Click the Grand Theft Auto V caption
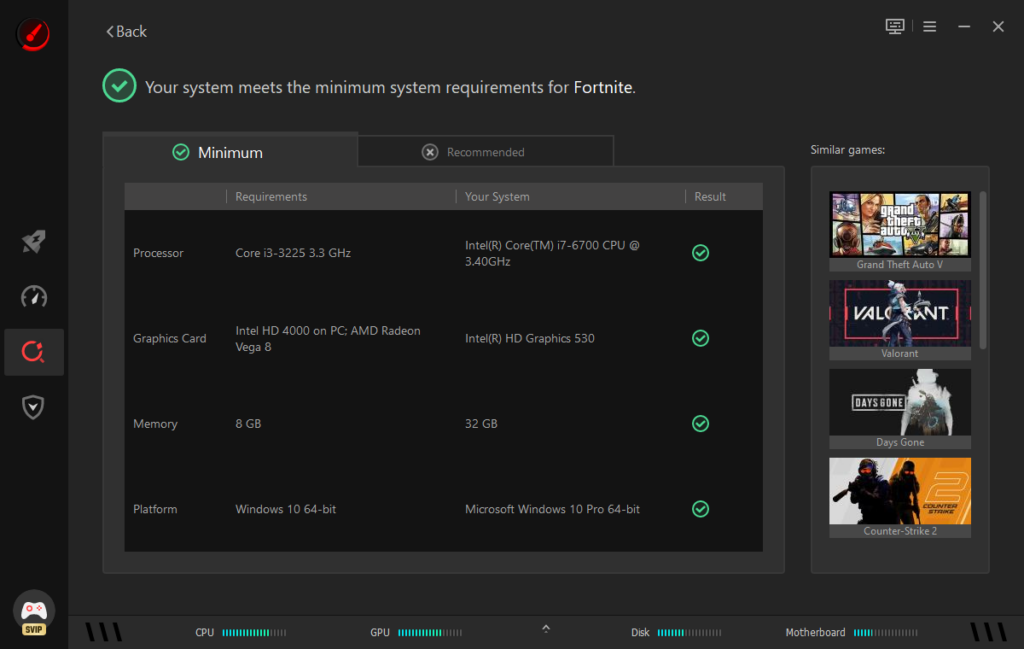The image size is (1024, 649). 900,264
